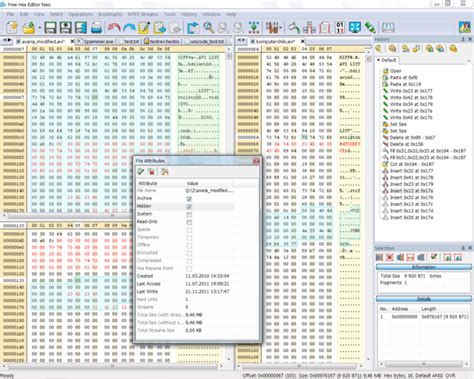Select 'Delete at 0x156' history entry
This screenshot has height=379, width=474.
(407, 144)
